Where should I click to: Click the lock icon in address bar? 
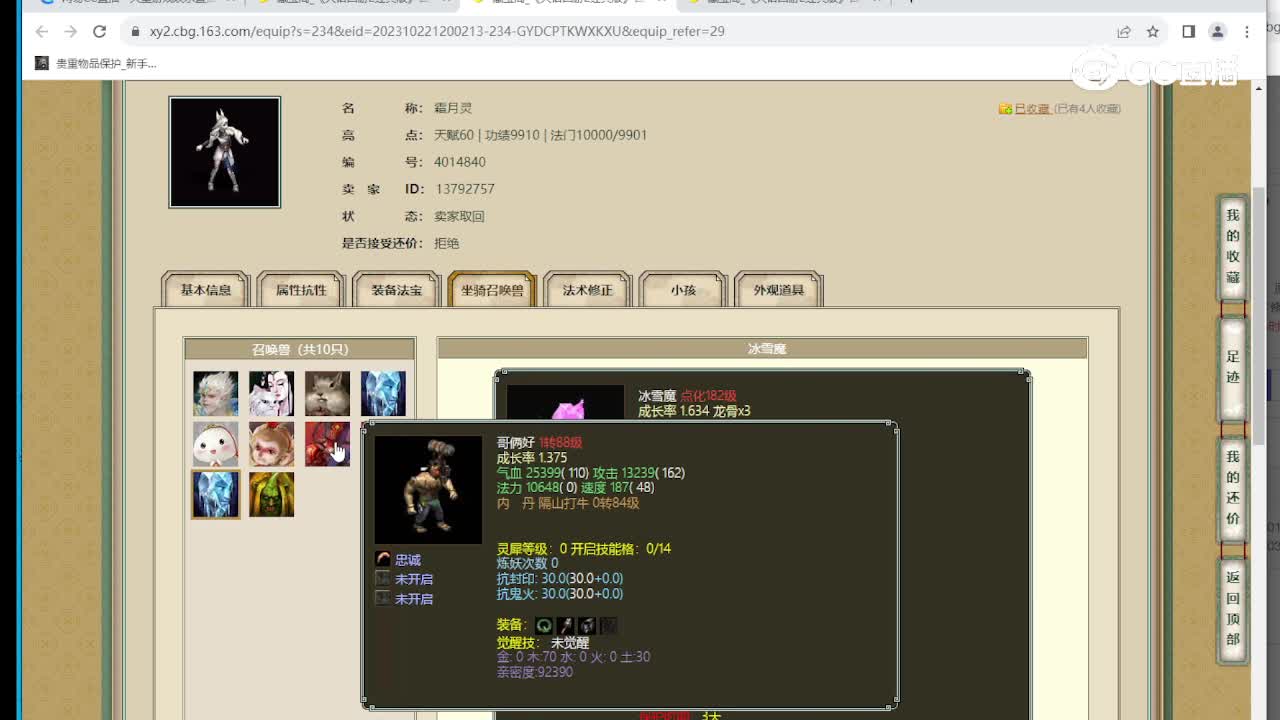(135, 32)
